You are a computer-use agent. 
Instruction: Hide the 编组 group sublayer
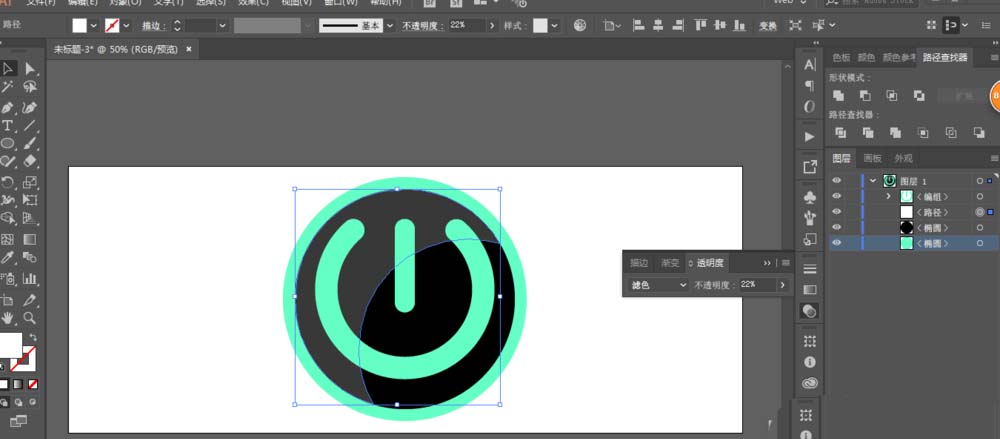tap(837, 197)
